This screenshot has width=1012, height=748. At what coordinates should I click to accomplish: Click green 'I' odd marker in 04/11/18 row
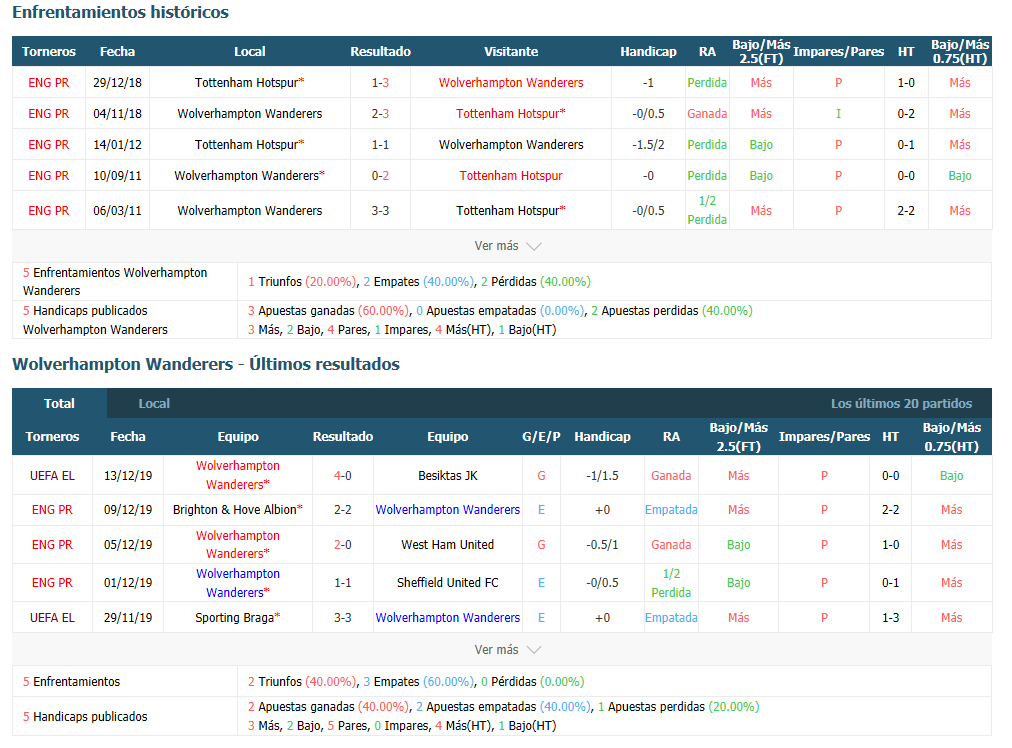coord(838,114)
